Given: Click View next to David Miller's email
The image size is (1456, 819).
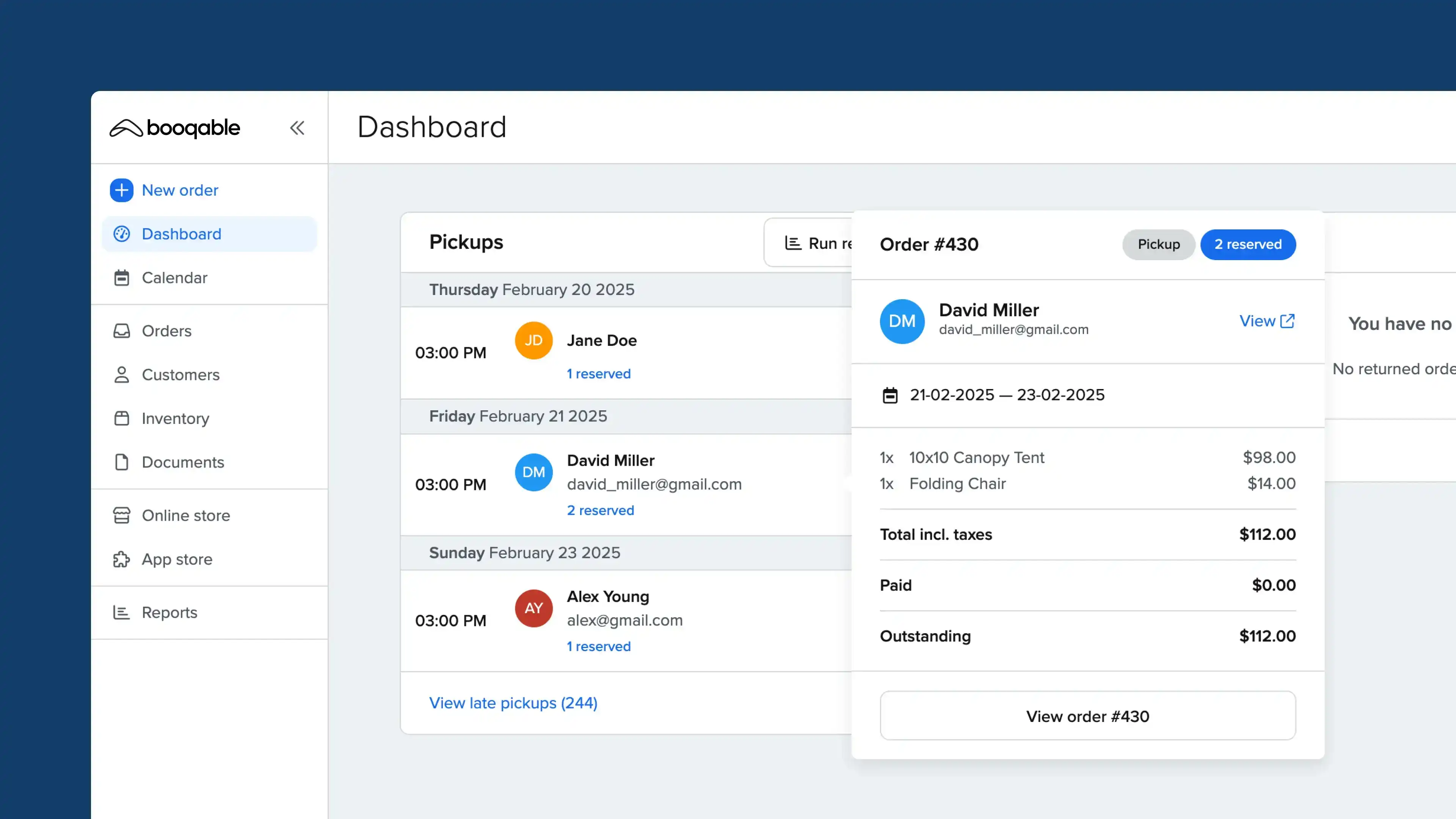Looking at the screenshot, I should 1267,320.
